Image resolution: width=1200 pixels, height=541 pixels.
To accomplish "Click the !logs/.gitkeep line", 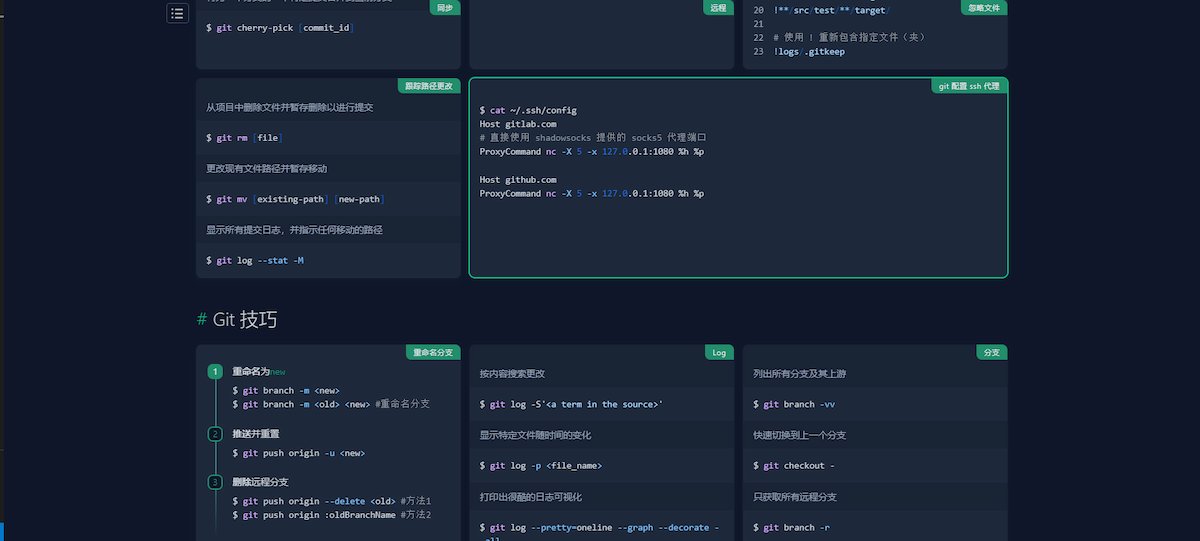I will pos(808,51).
